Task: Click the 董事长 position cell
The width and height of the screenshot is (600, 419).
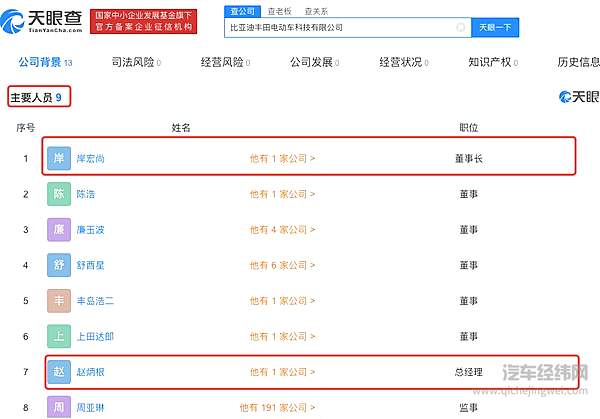Action: point(469,158)
